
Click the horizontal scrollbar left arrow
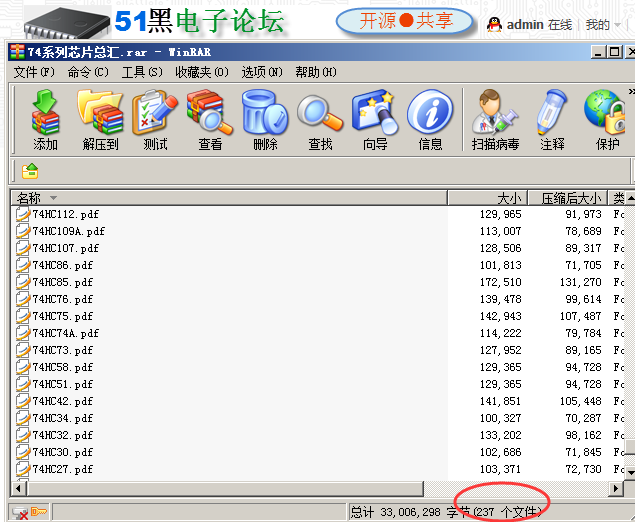19,488
